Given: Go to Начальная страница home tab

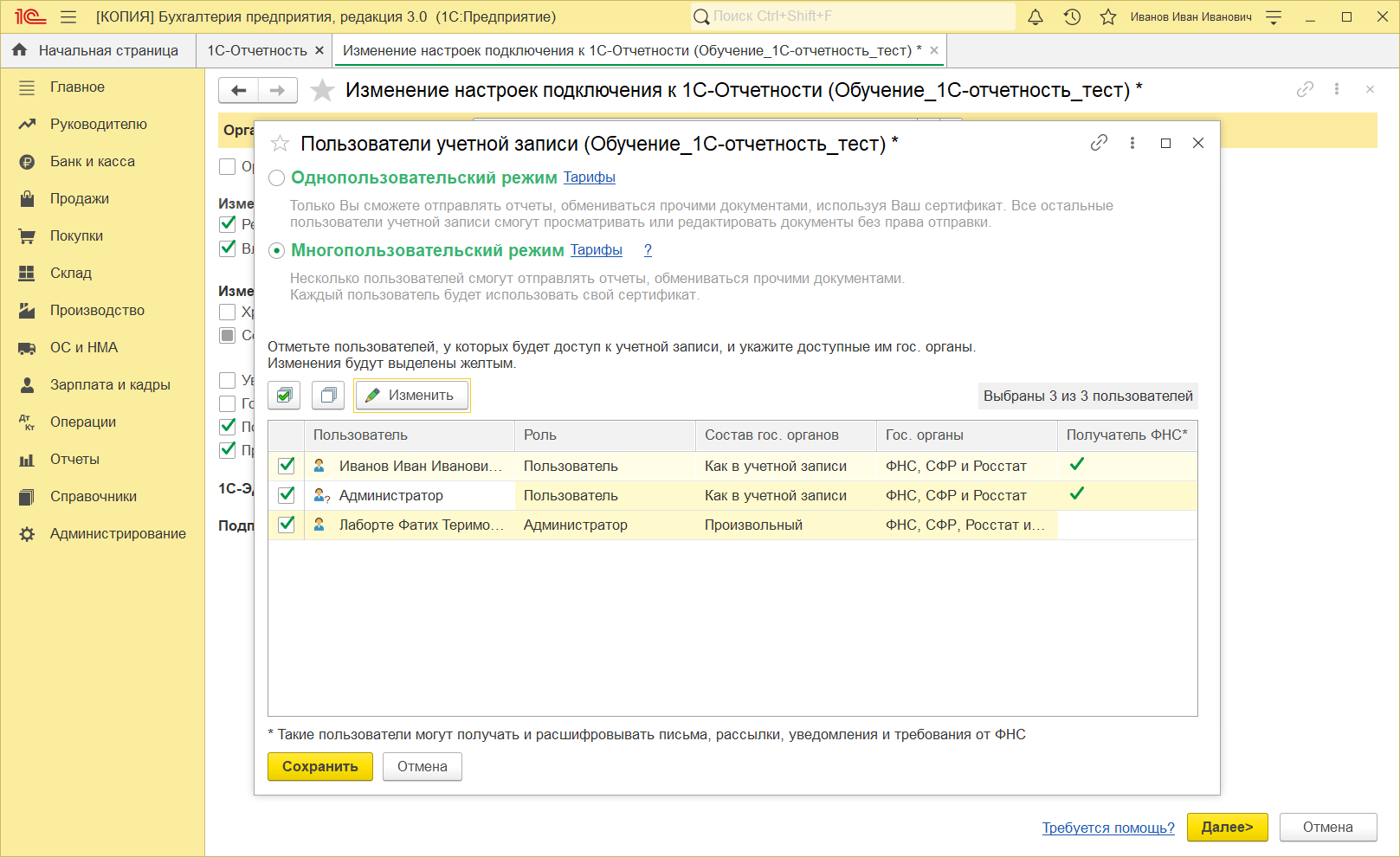Looking at the screenshot, I should pyautogui.click(x=98, y=50).
